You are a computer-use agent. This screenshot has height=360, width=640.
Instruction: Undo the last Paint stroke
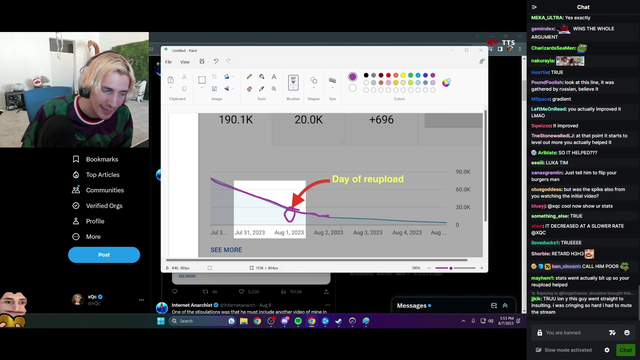(216, 62)
